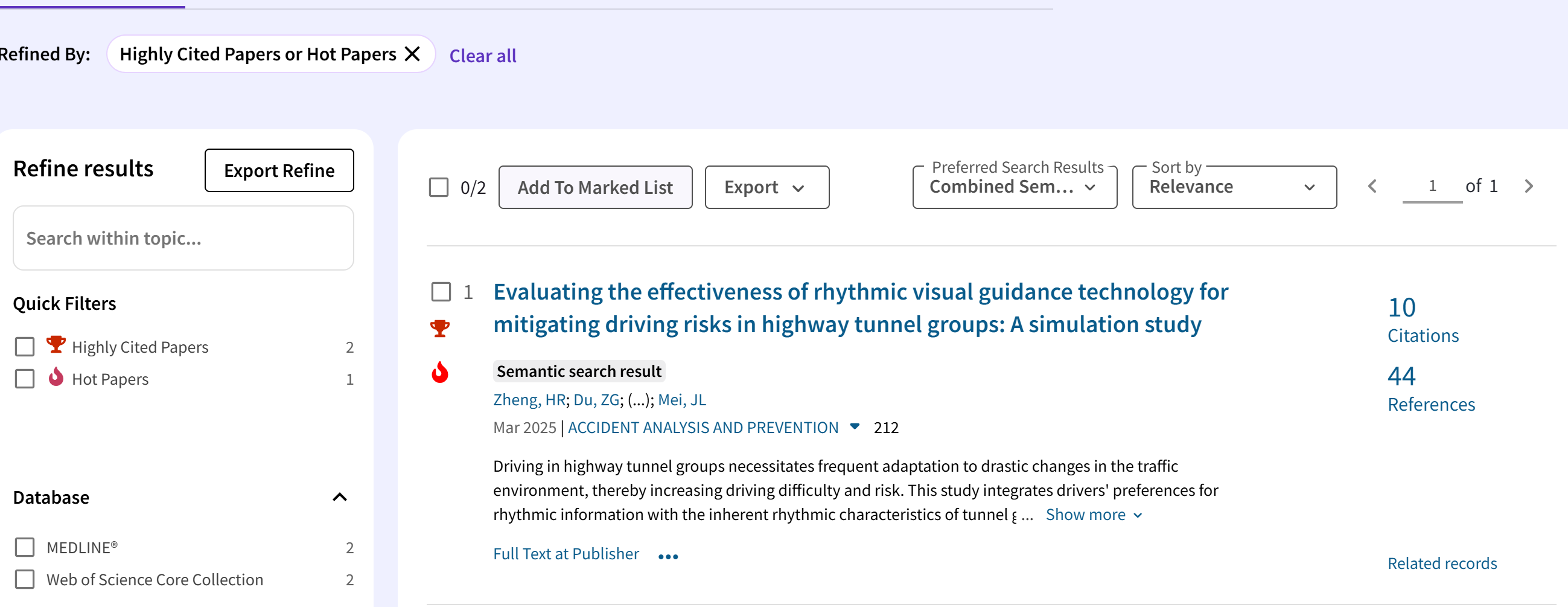Open journal info arrow next to Accident Analysis and Prevention

855,426
